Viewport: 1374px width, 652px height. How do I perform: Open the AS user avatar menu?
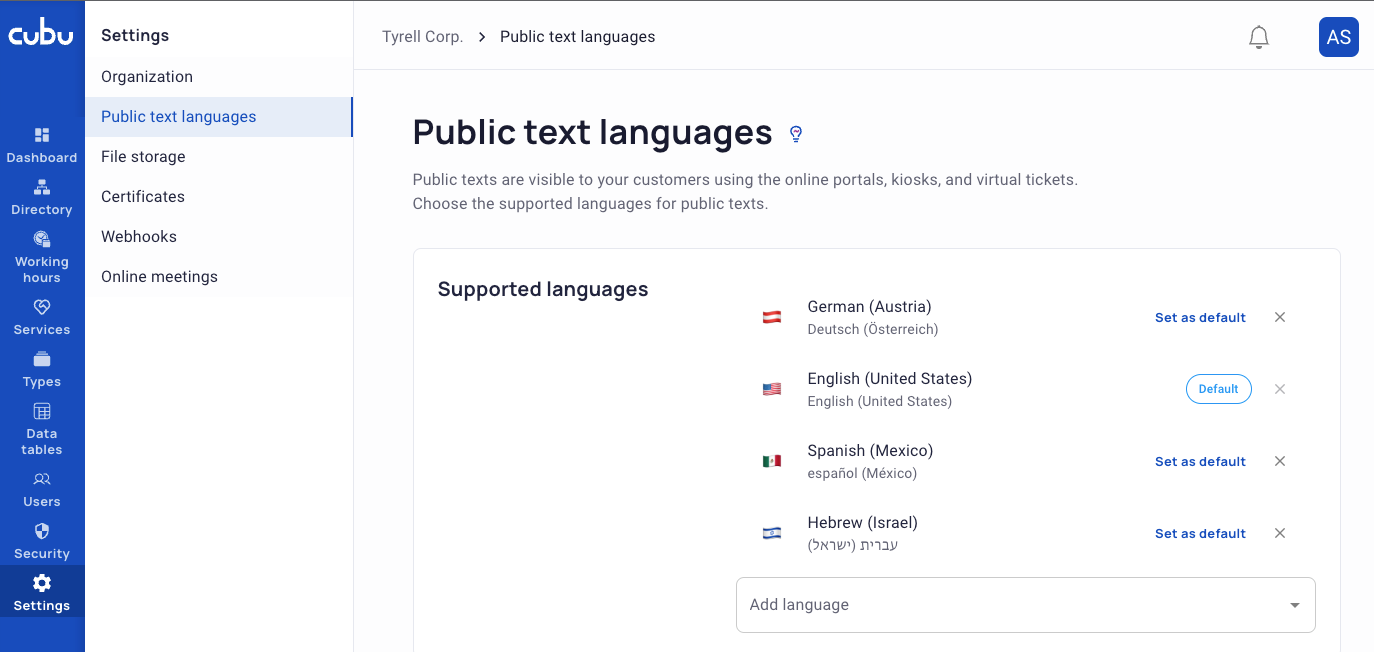coord(1339,37)
